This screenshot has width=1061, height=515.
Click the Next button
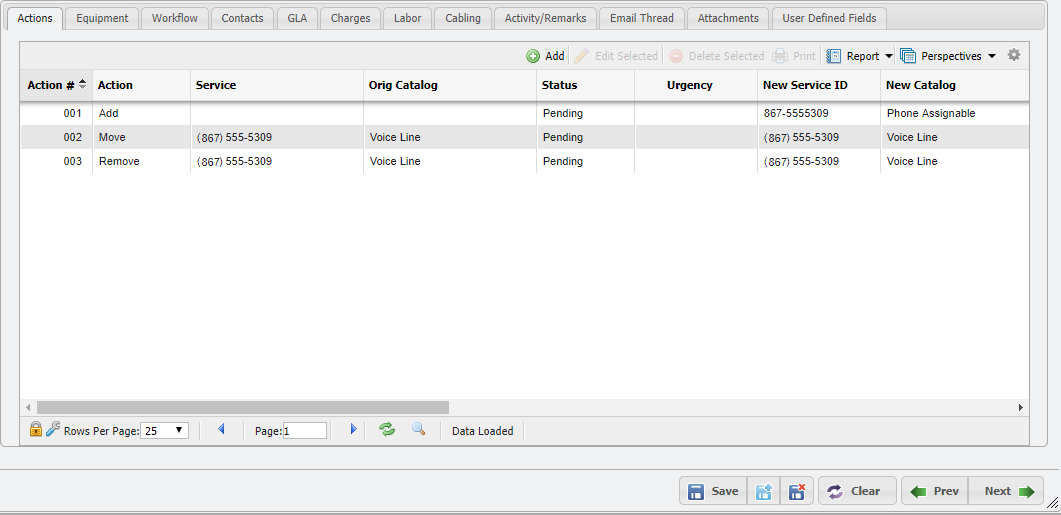(1007, 491)
